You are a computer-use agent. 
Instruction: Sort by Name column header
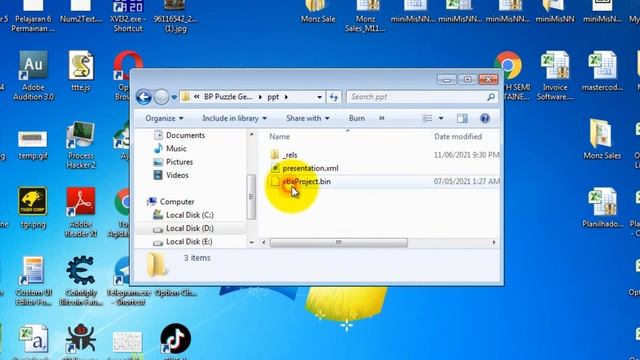(279, 137)
